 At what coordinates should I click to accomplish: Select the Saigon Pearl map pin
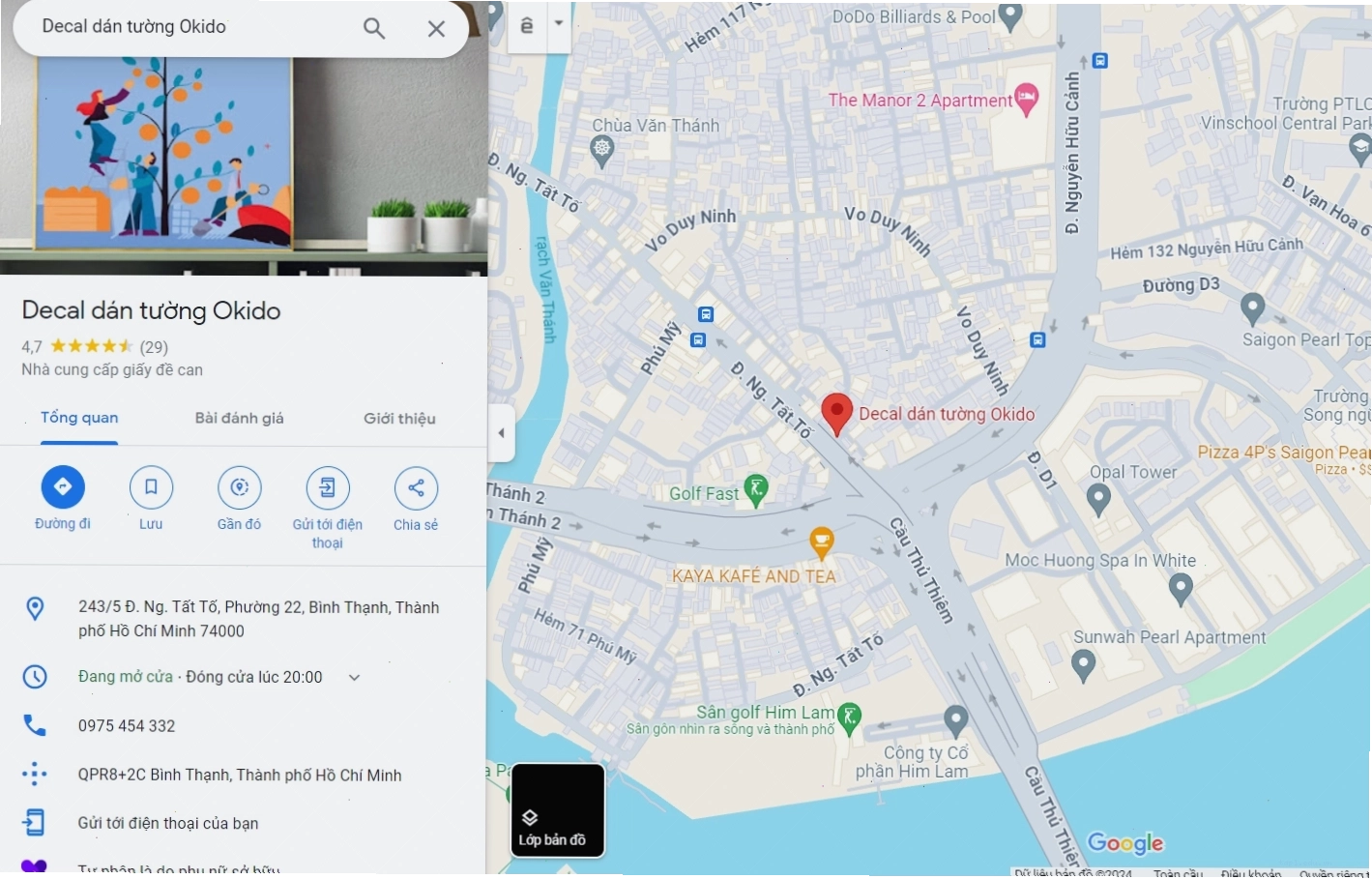(1252, 308)
